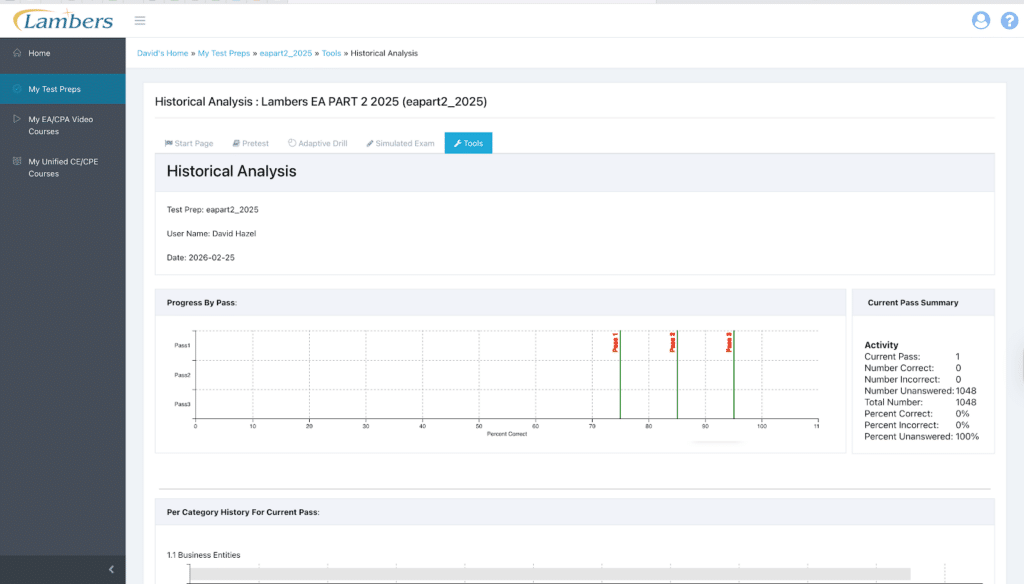Image resolution: width=1024 pixels, height=584 pixels.
Task: Click the Home icon in the sidebar
Action: [x=17, y=53]
